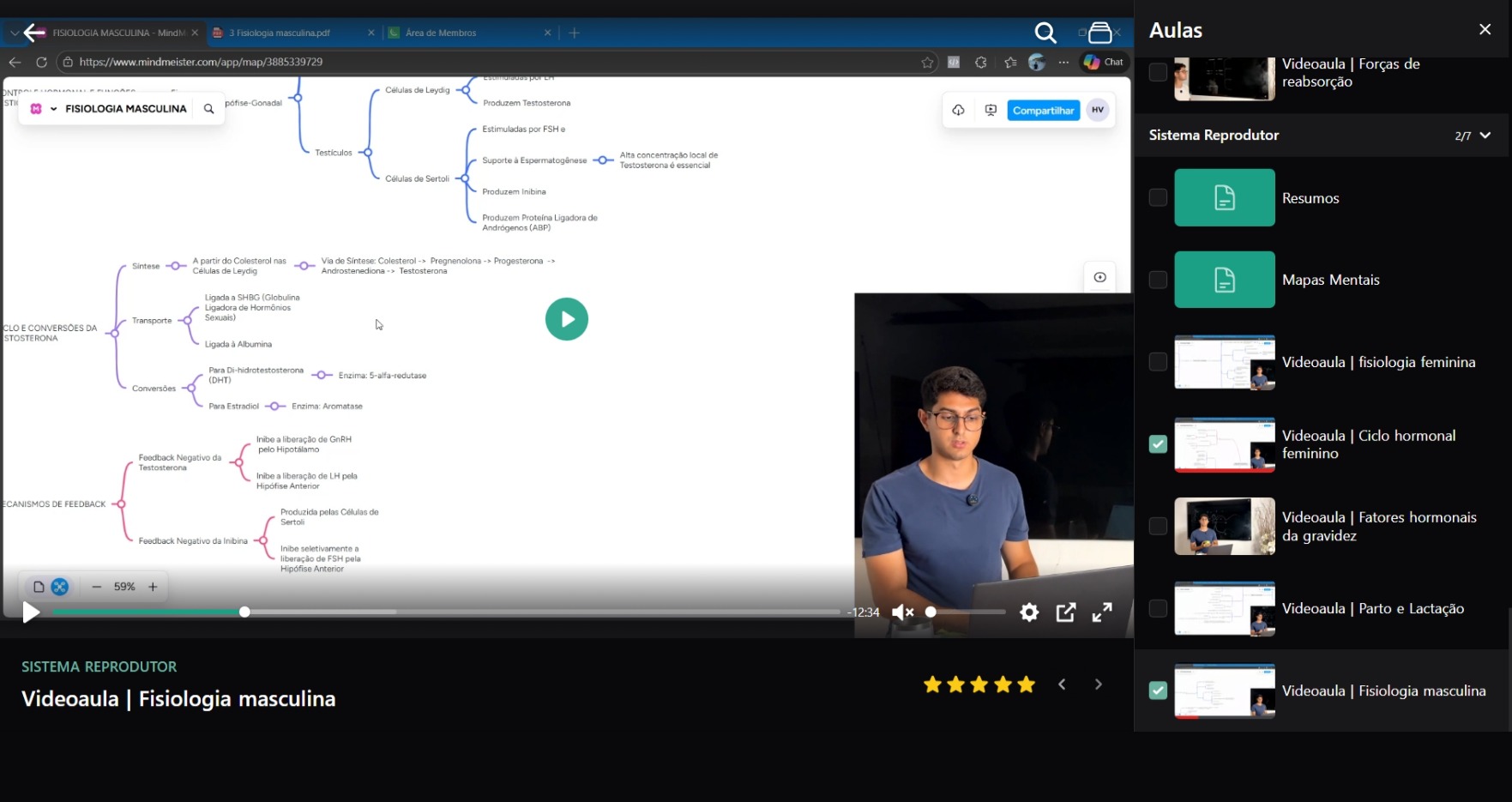The width and height of the screenshot is (1512, 802).
Task: Click the HV user avatar
Action: [x=1098, y=110]
